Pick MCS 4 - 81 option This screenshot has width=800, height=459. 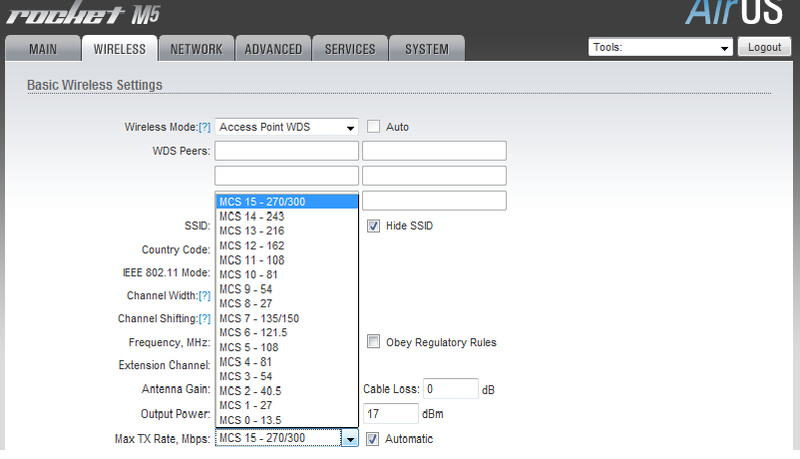(x=287, y=362)
